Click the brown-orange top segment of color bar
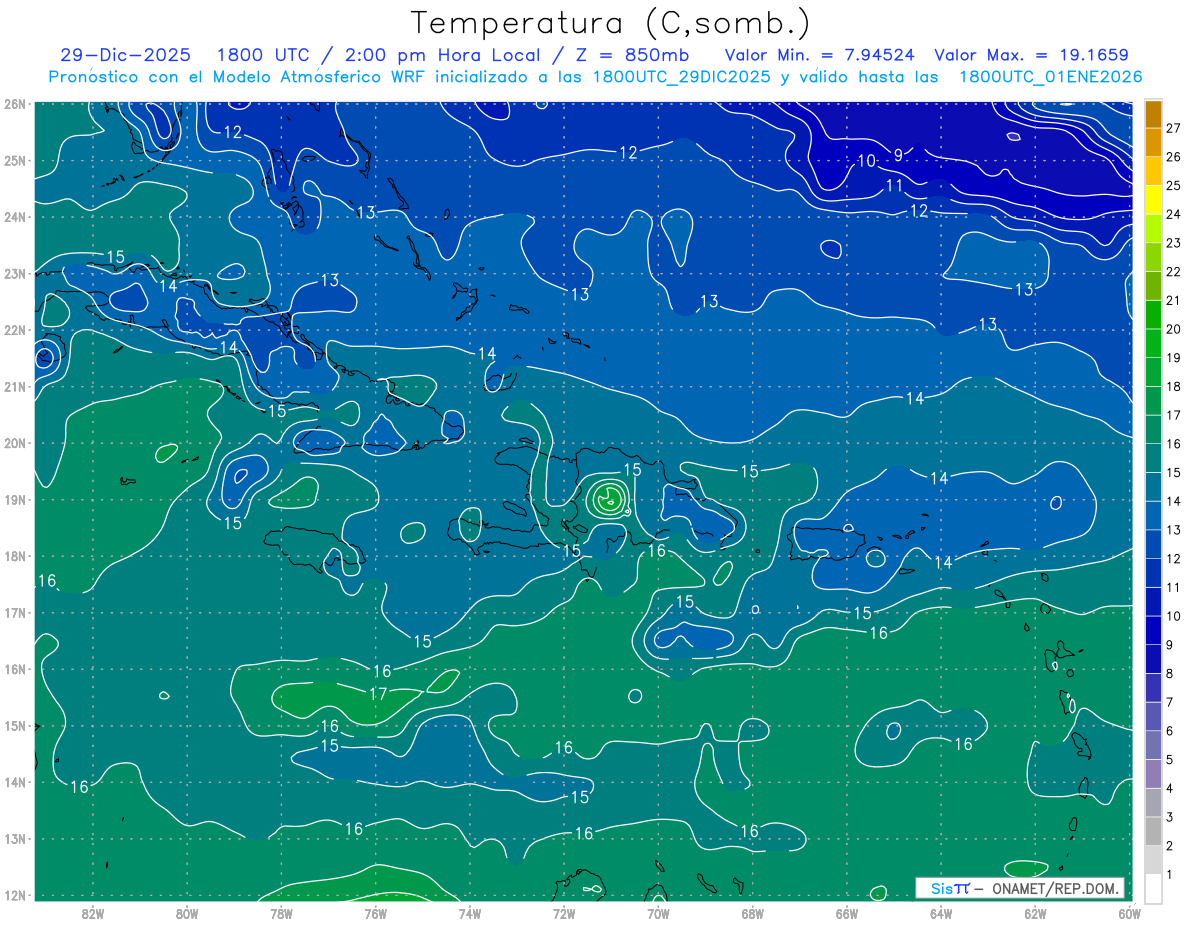 pyautogui.click(x=1154, y=114)
